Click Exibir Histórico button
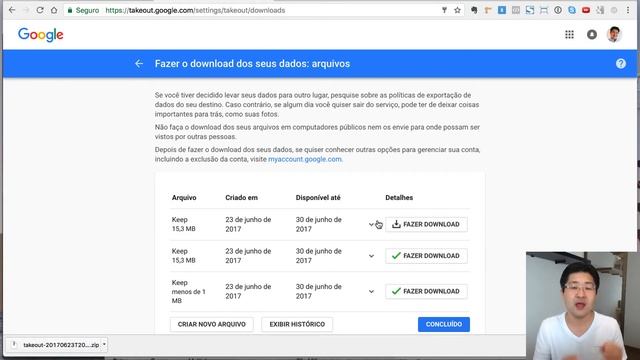 (297, 324)
